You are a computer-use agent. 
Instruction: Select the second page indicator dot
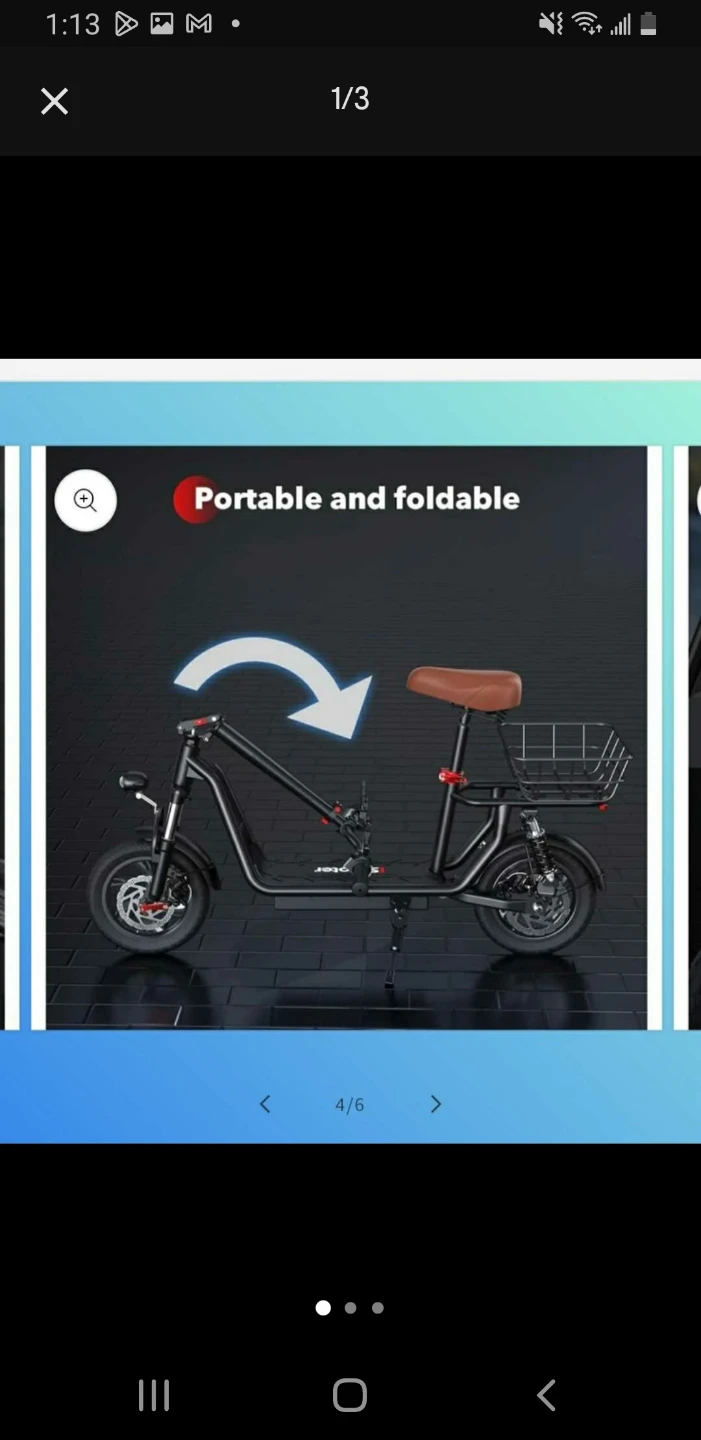tap(350, 1307)
